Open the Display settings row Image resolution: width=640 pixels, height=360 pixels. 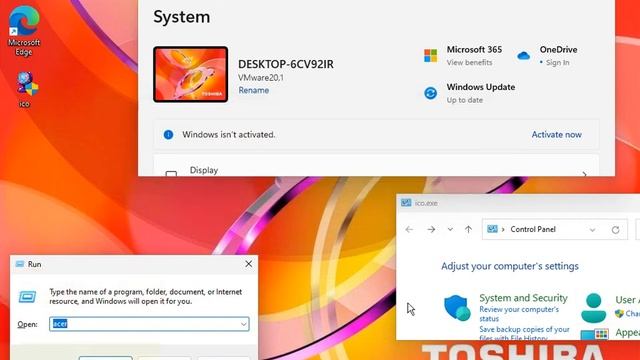tap(376, 166)
